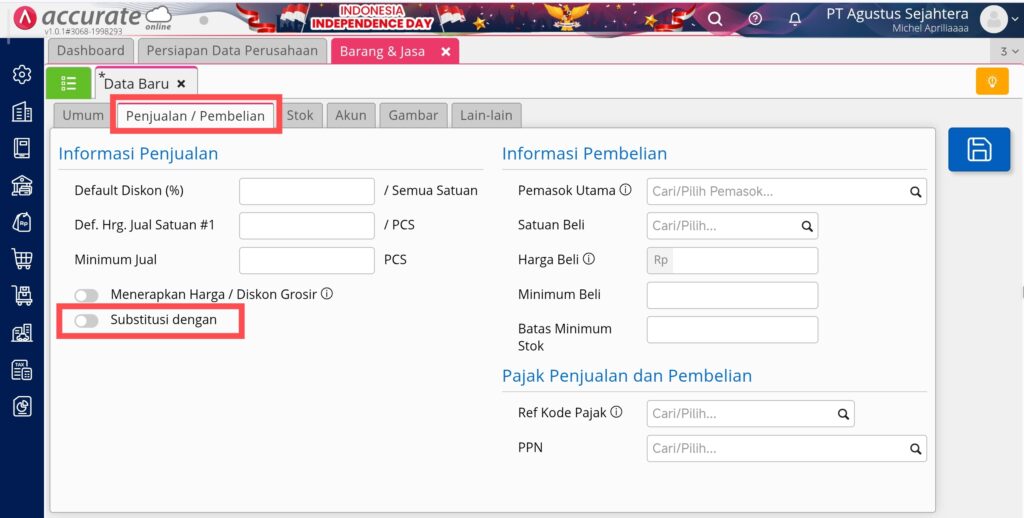Open the Umum tab
The image size is (1024, 518).
(83, 115)
